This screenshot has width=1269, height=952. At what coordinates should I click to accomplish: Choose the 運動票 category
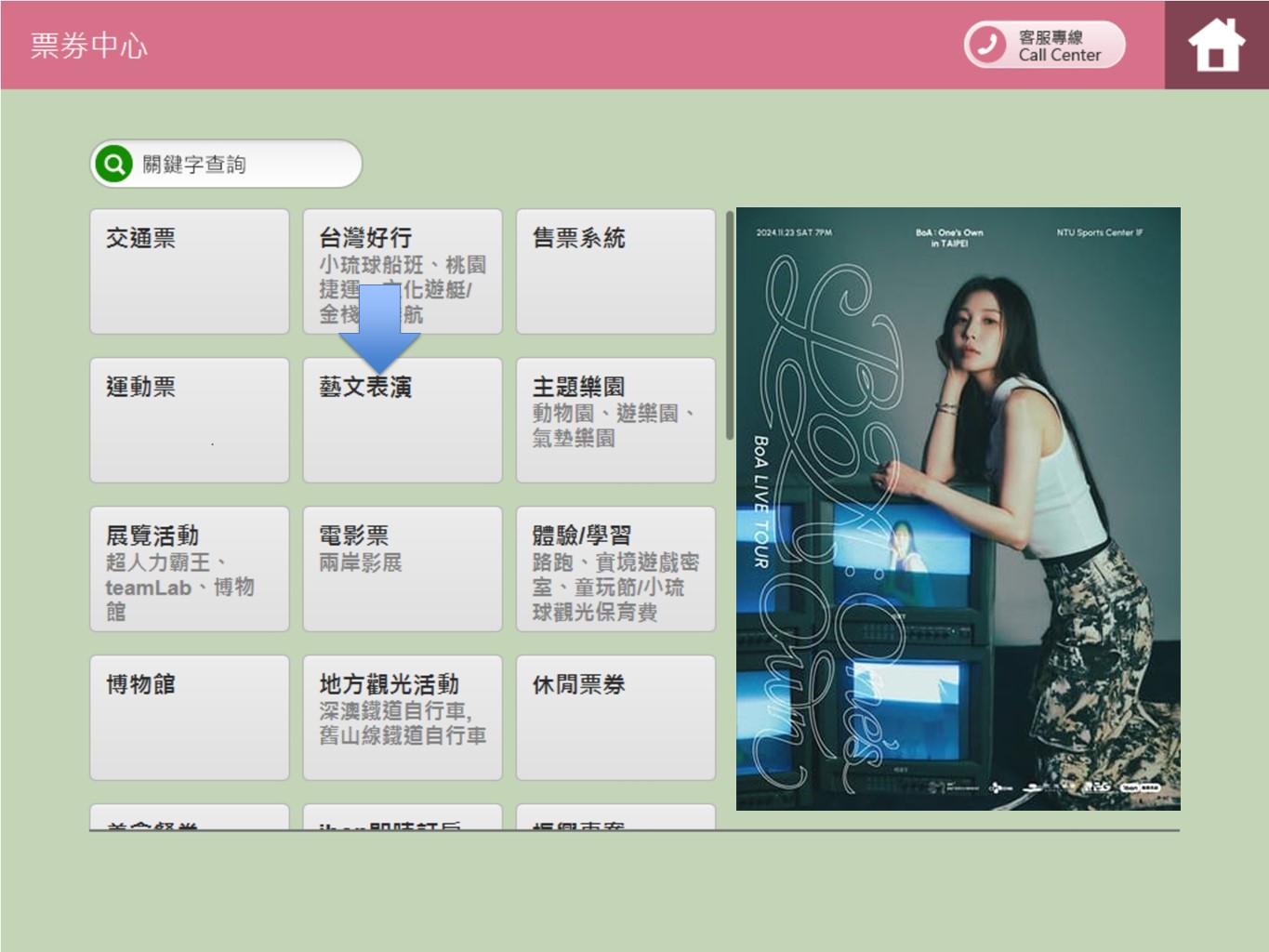pyautogui.click(x=190, y=420)
